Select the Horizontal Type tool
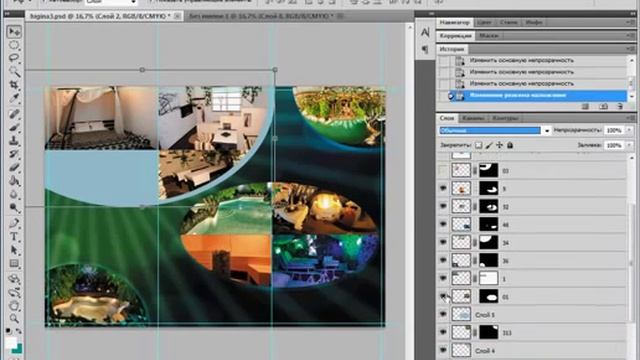The height and width of the screenshot is (360, 640). 14,237
